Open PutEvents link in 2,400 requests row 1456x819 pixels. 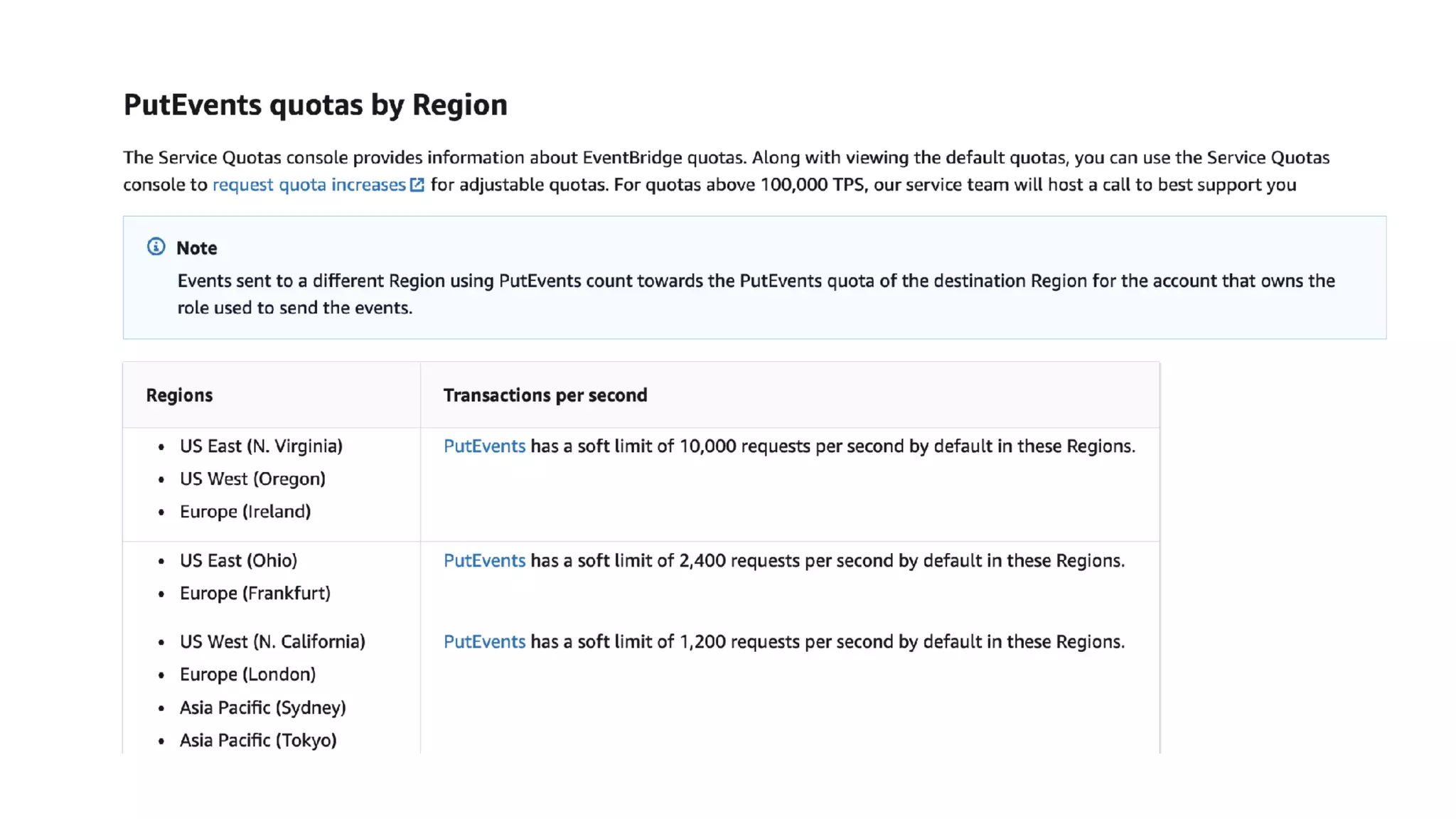[484, 560]
